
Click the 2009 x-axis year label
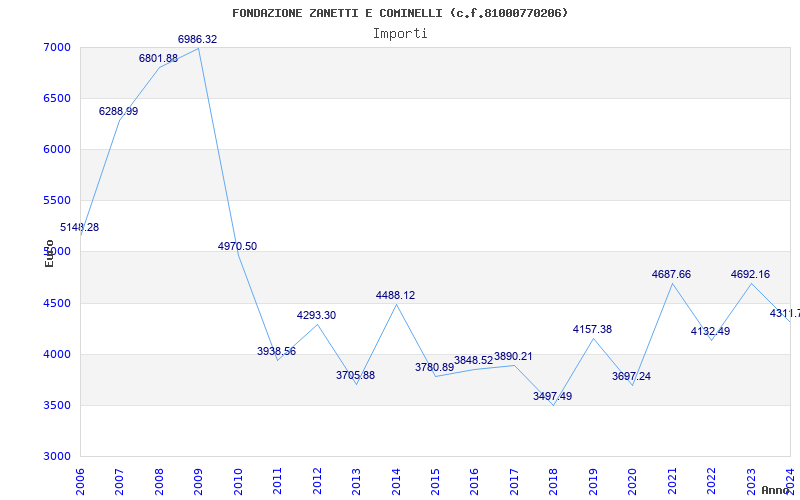coord(198,482)
